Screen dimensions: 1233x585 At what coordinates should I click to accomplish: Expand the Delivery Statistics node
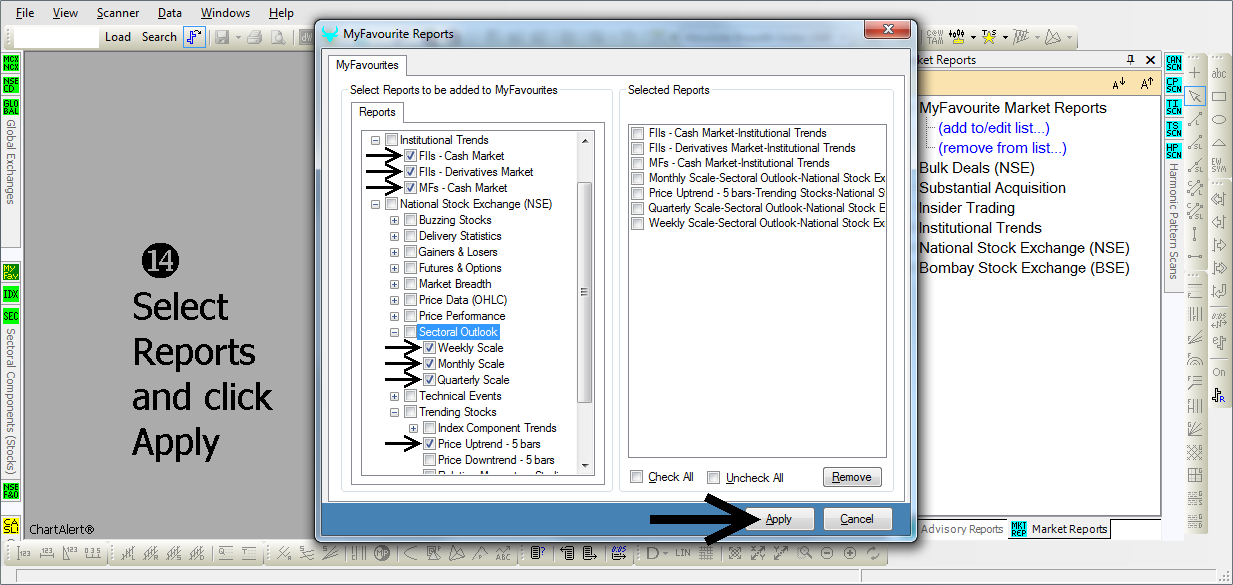pos(395,236)
